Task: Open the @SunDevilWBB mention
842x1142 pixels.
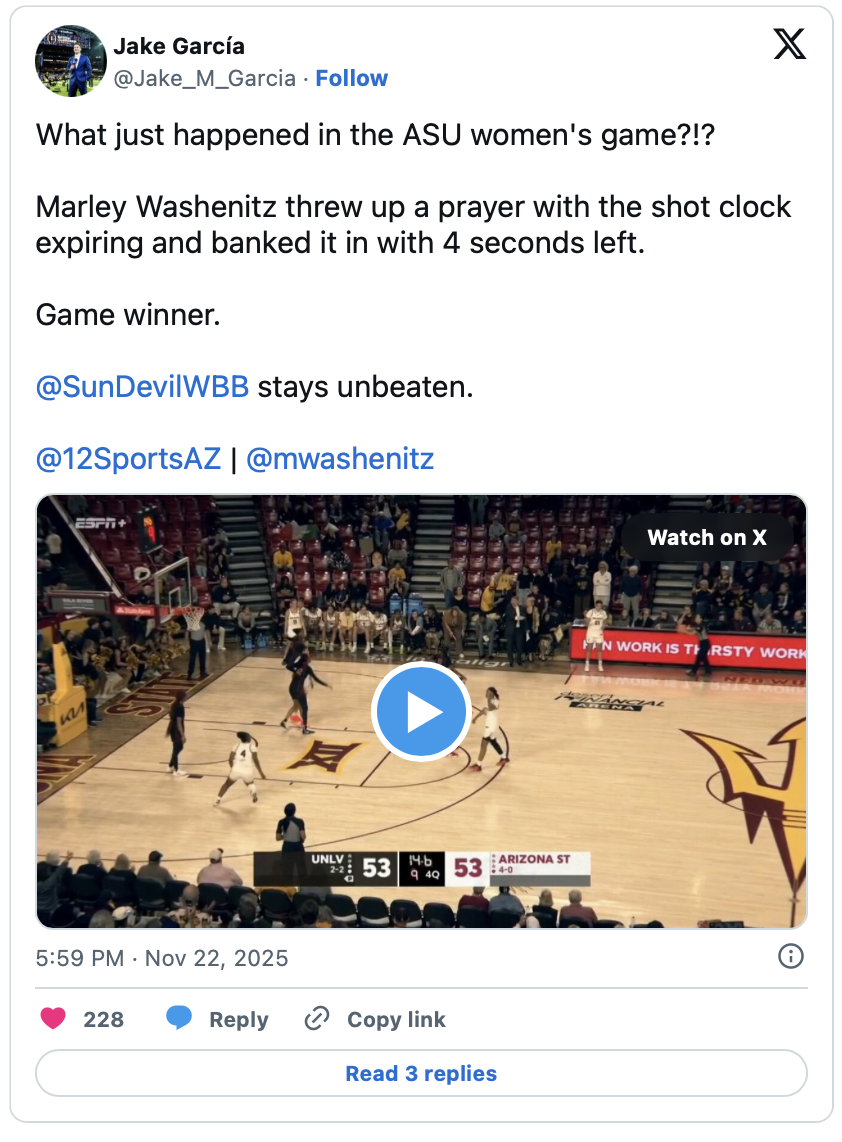Action: pos(142,387)
